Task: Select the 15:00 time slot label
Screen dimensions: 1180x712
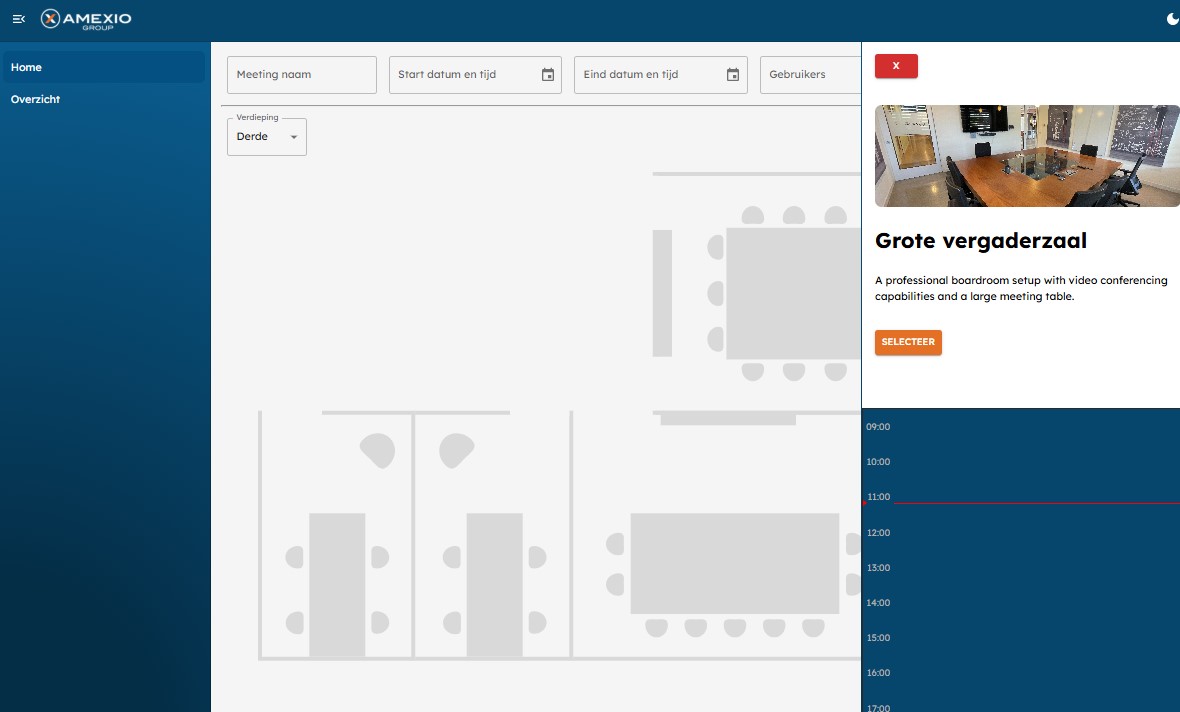Action: pos(878,637)
